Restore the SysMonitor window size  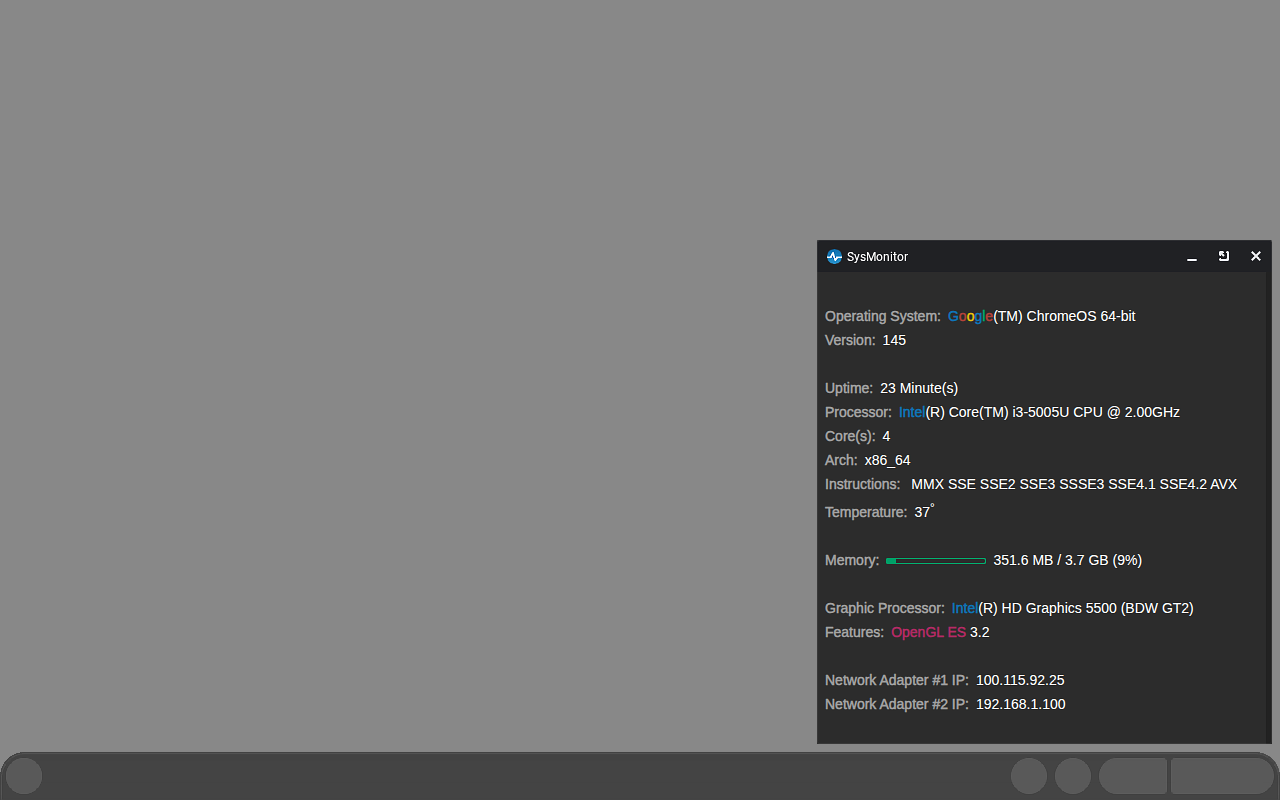pos(1224,257)
